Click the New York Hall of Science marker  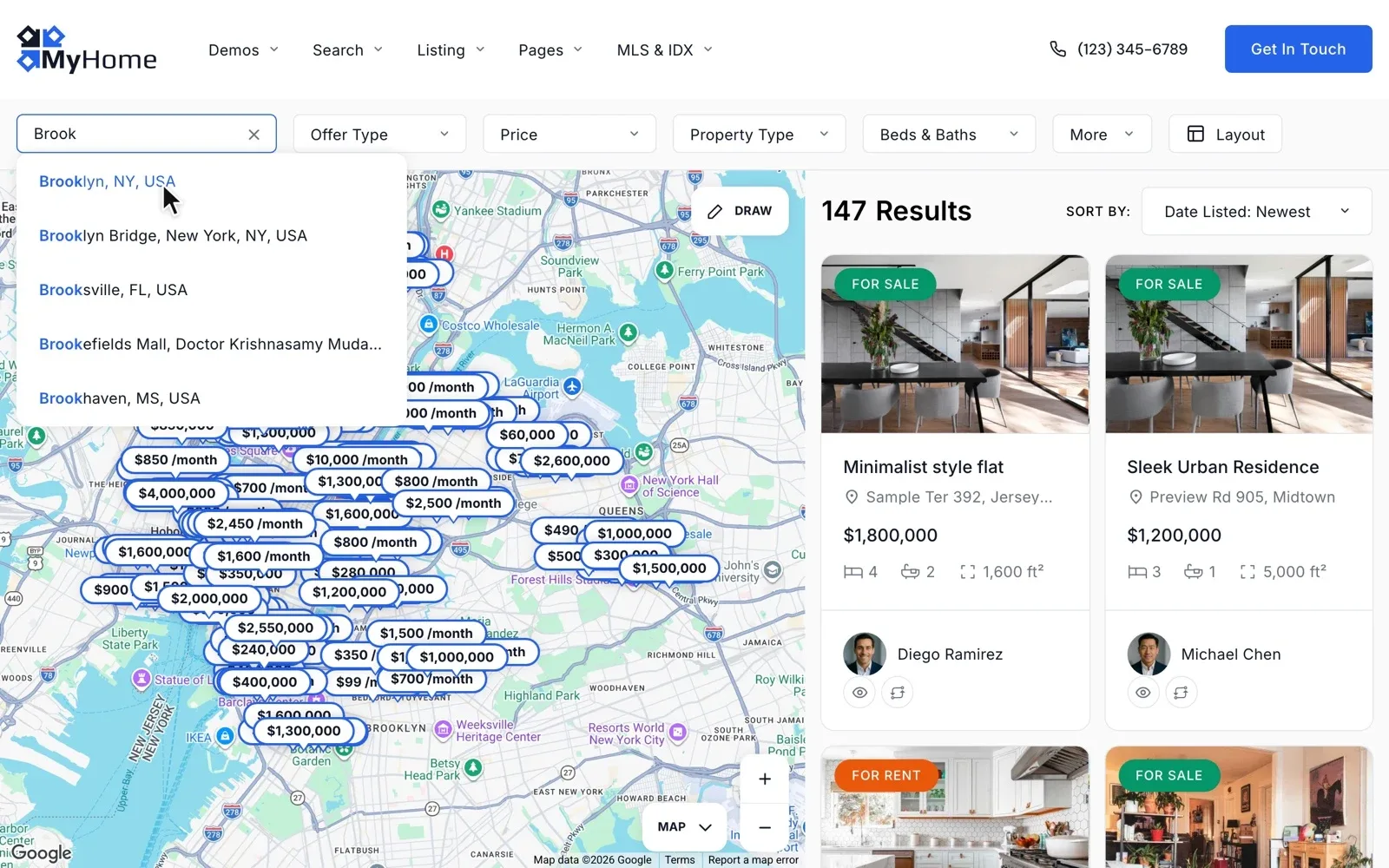[629, 484]
